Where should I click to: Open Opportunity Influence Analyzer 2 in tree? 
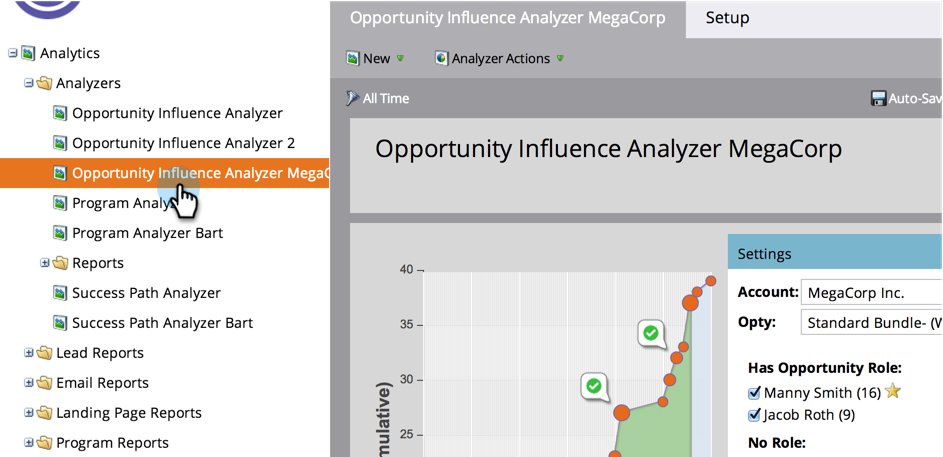183,143
